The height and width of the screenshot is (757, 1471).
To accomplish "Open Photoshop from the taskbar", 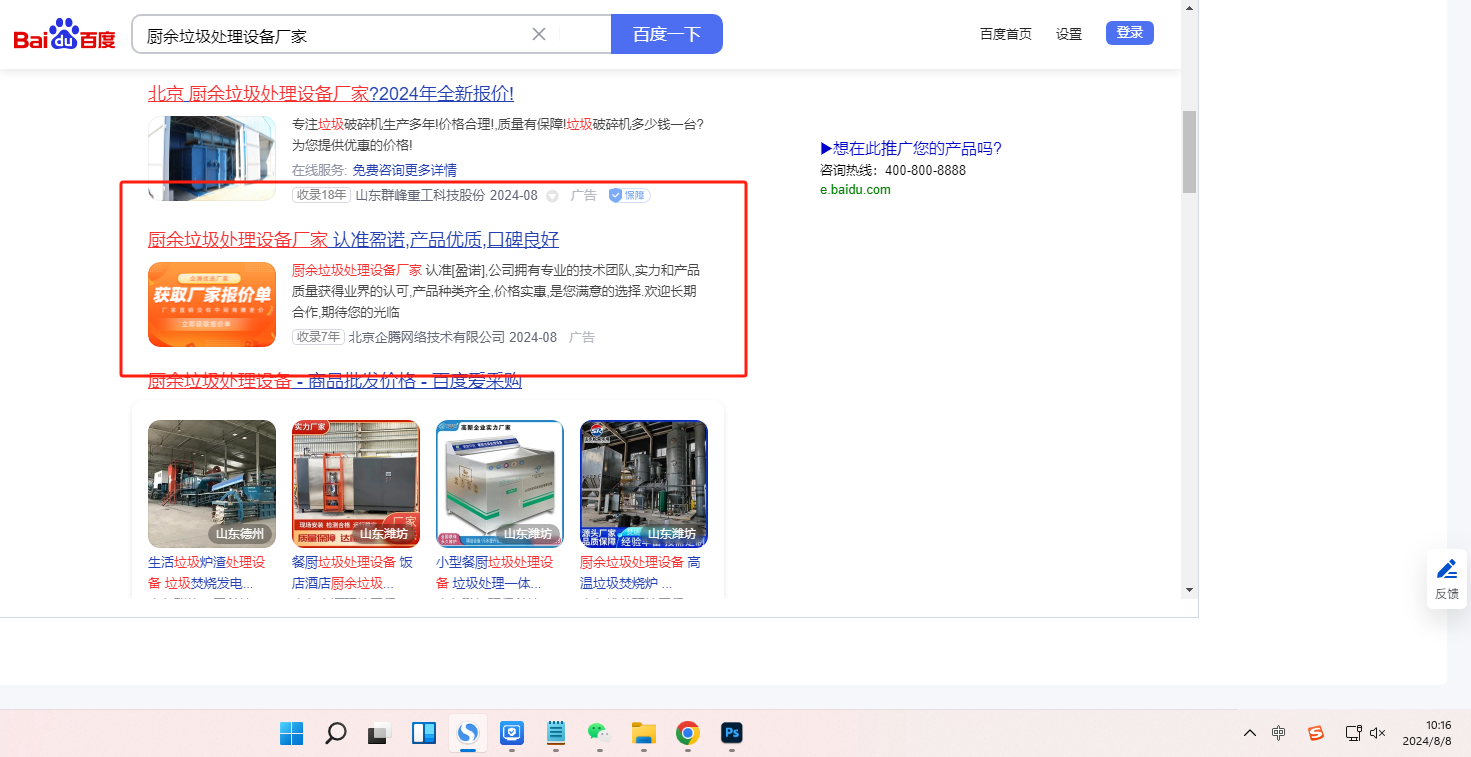I will point(732,733).
